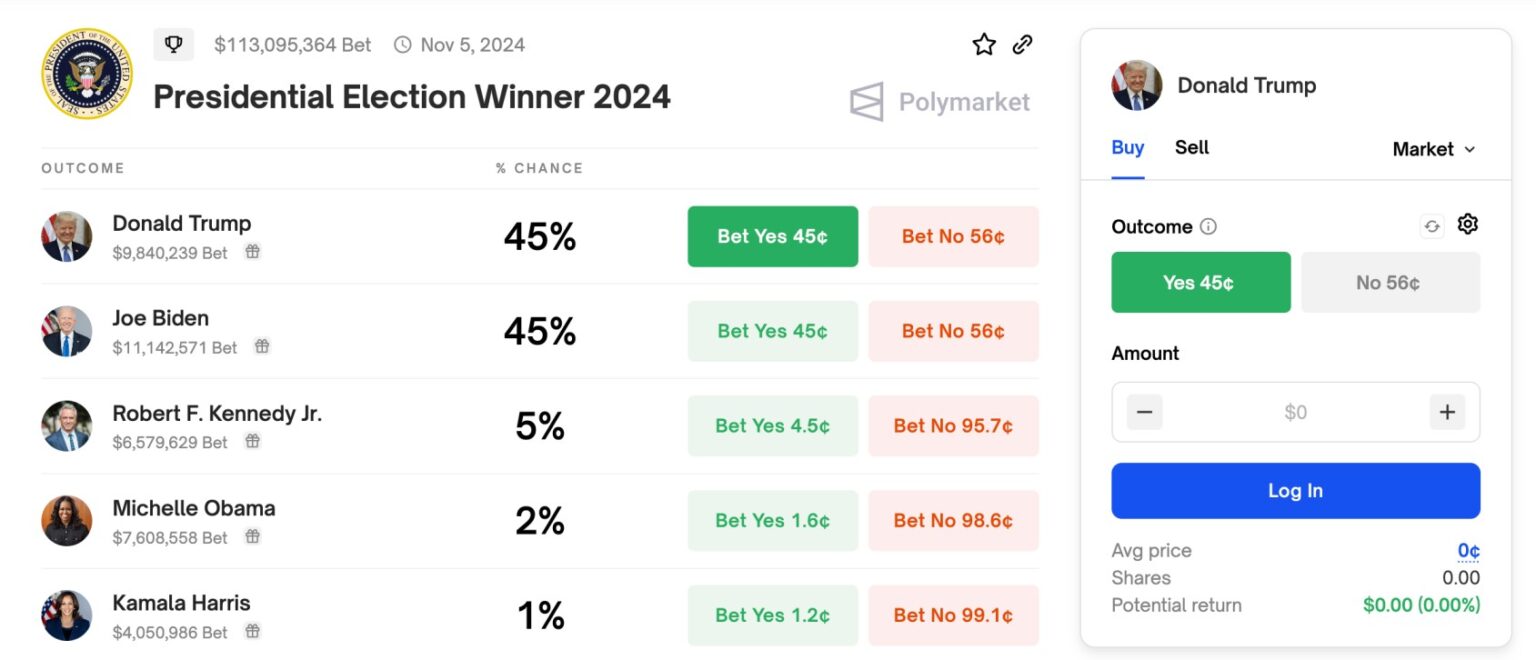Favorite the market with the star

click(x=983, y=44)
